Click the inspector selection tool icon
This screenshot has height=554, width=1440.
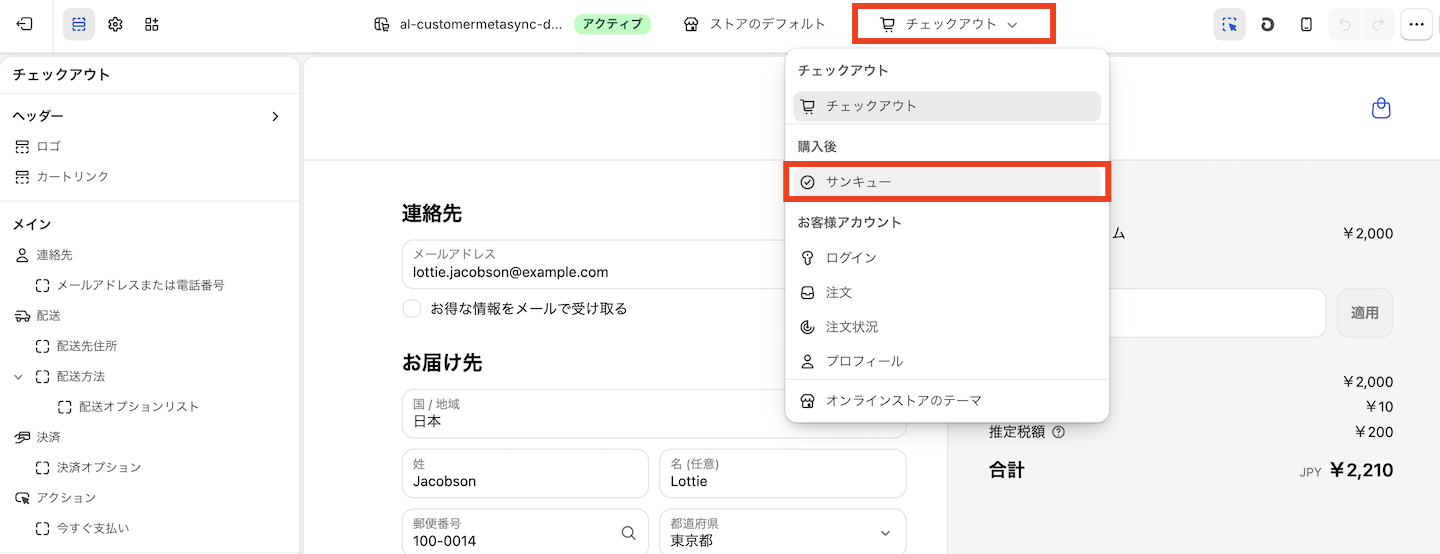[1230, 24]
